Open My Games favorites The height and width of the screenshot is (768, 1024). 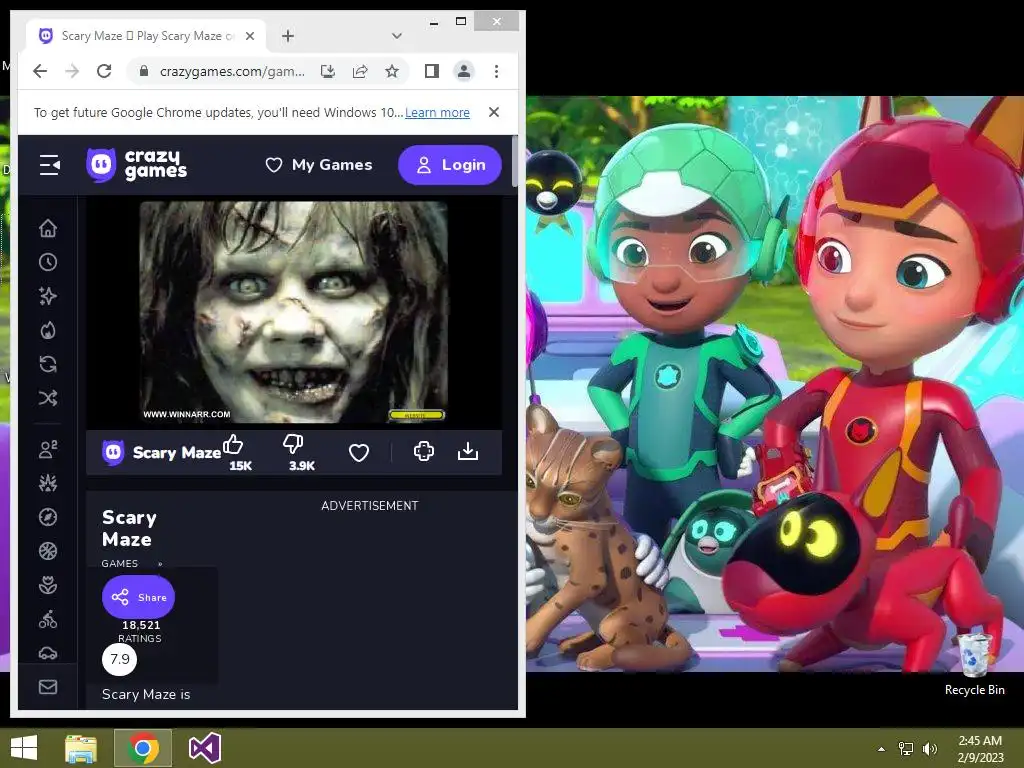tap(319, 165)
